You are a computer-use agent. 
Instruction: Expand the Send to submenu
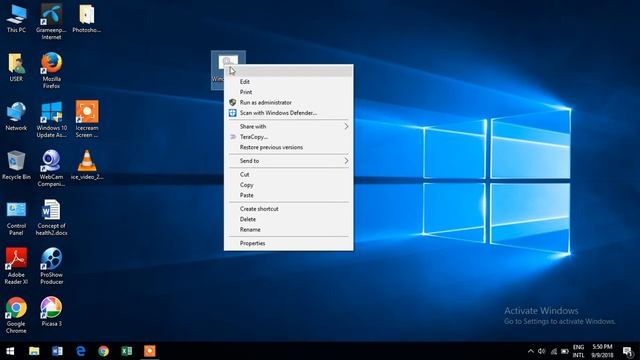289,161
